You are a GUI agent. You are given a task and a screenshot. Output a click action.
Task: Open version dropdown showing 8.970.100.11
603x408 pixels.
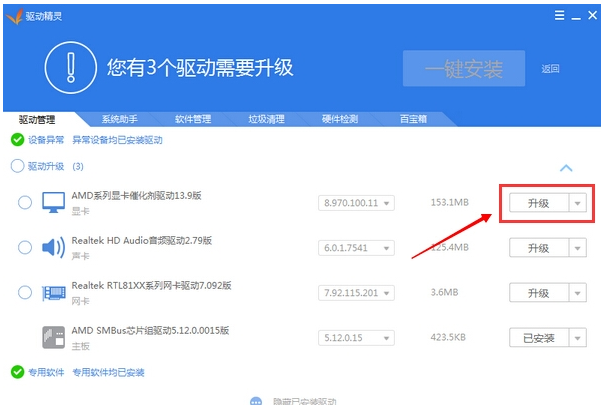[x=356, y=204]
